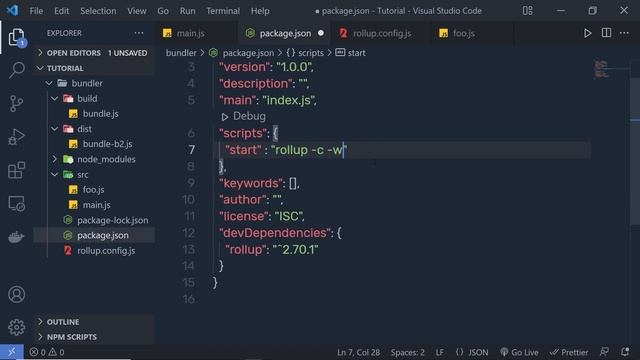
Task: Open editor More Actions ellipsis
Action: pos(624,33)
